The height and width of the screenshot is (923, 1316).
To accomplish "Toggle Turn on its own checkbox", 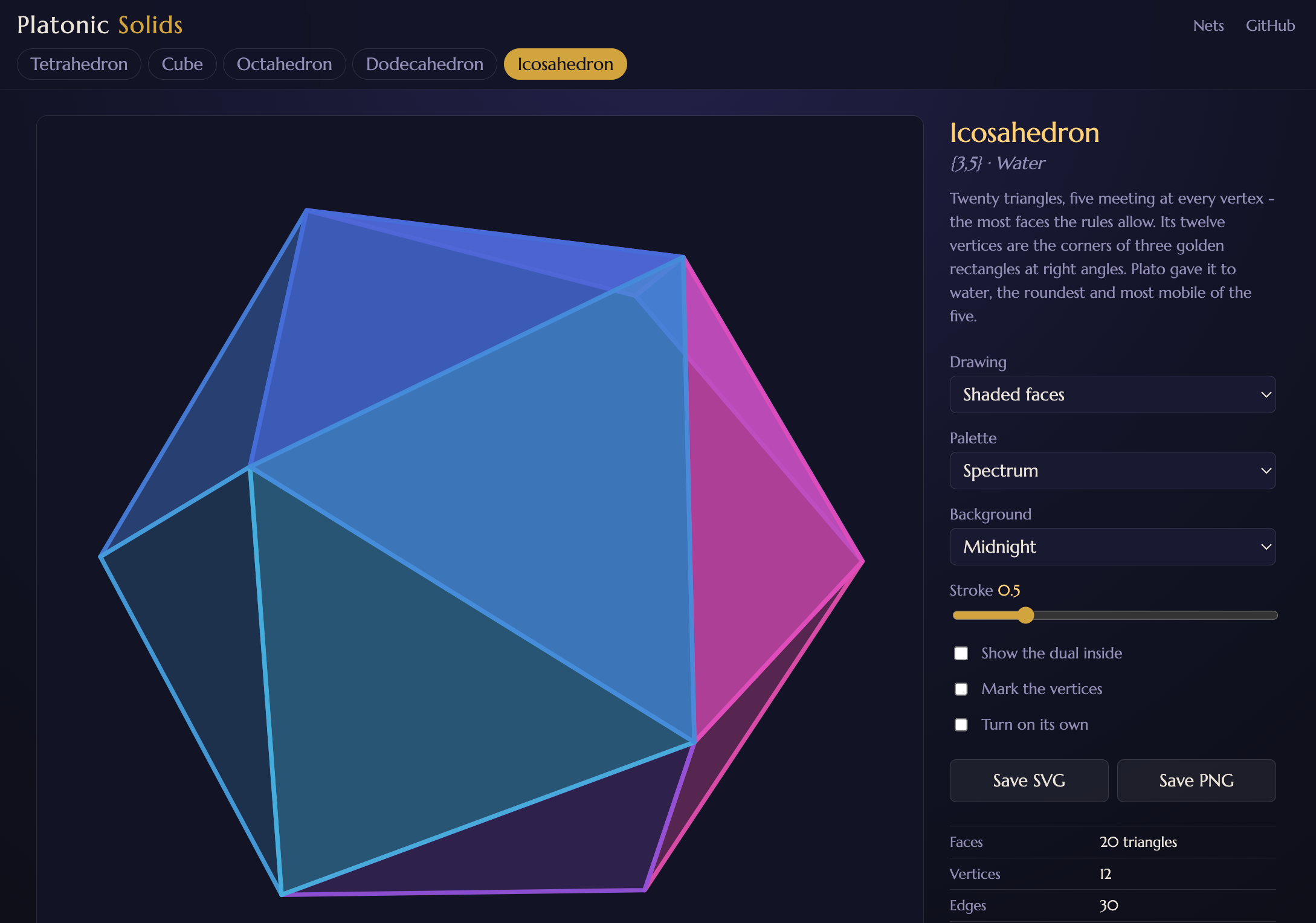I will [x=961, y=724].
